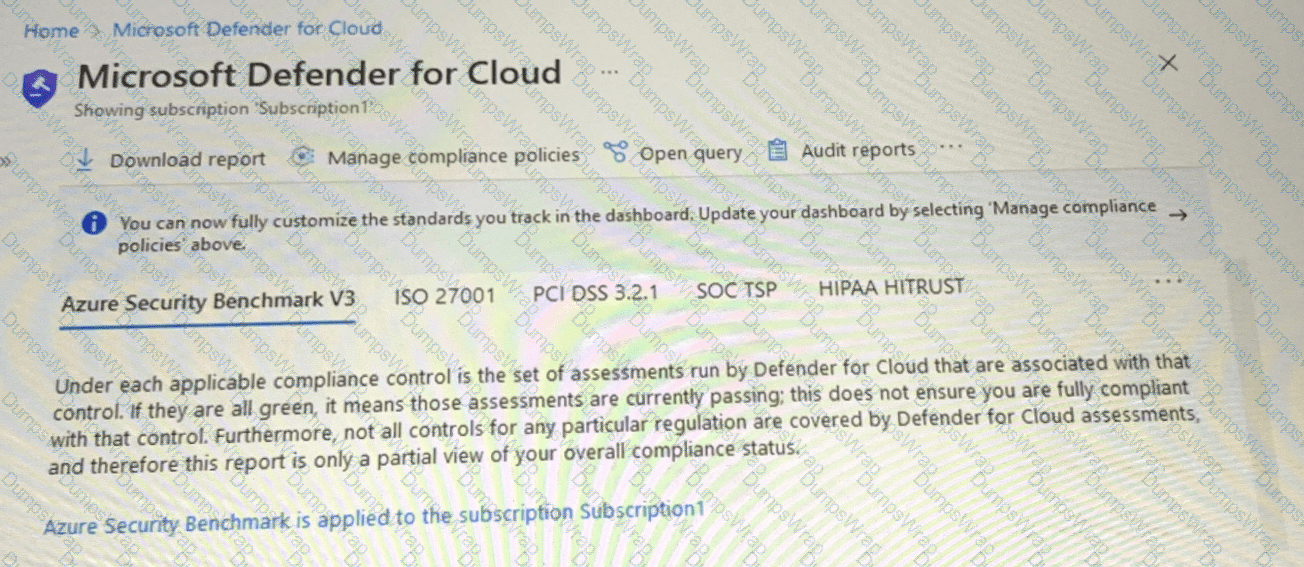Open the ellipsis menu beside page title
This screenshot has width=1304, height=567.
click(x=611, y=72)
